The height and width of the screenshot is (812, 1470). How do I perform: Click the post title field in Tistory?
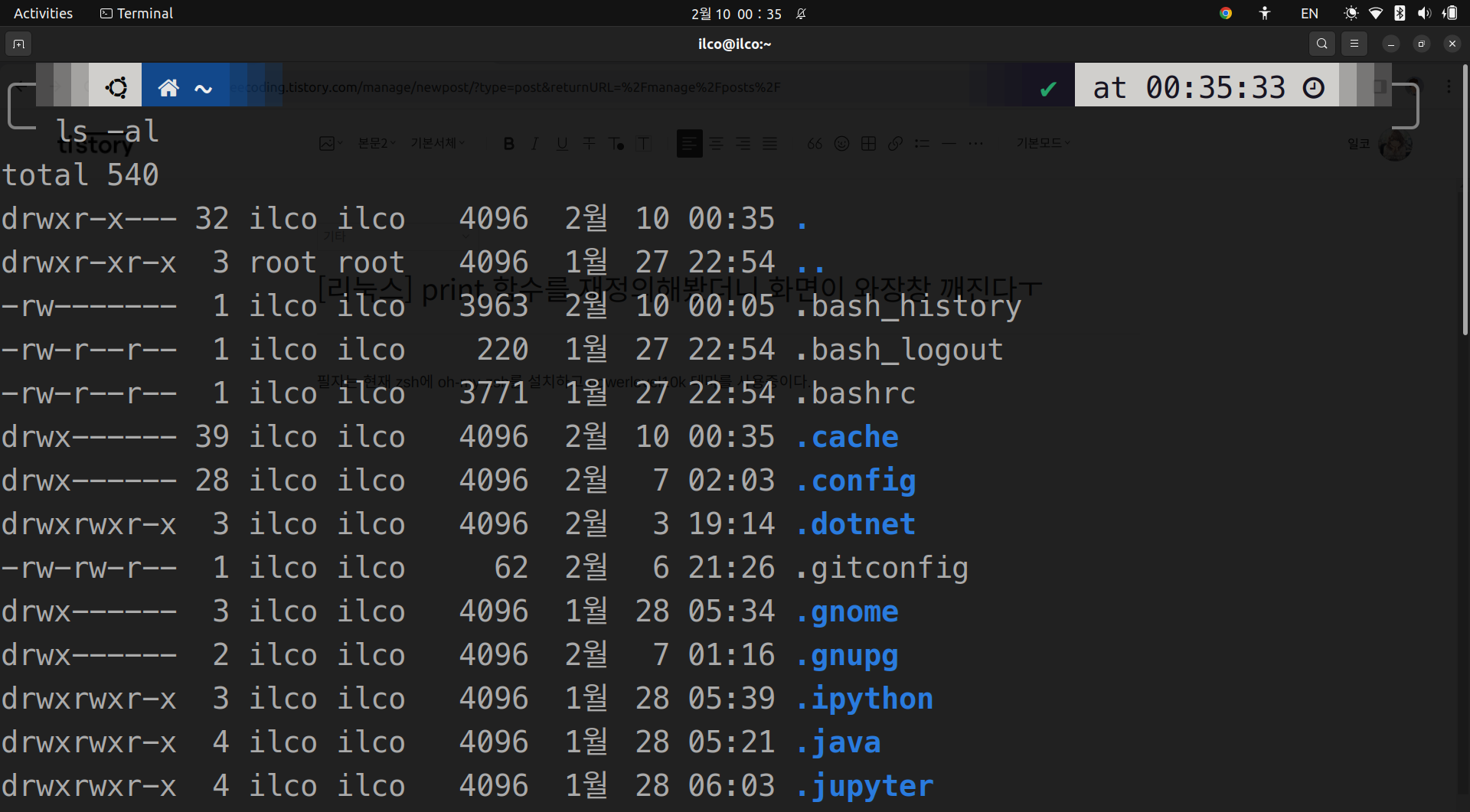click(x=680, y=289)
